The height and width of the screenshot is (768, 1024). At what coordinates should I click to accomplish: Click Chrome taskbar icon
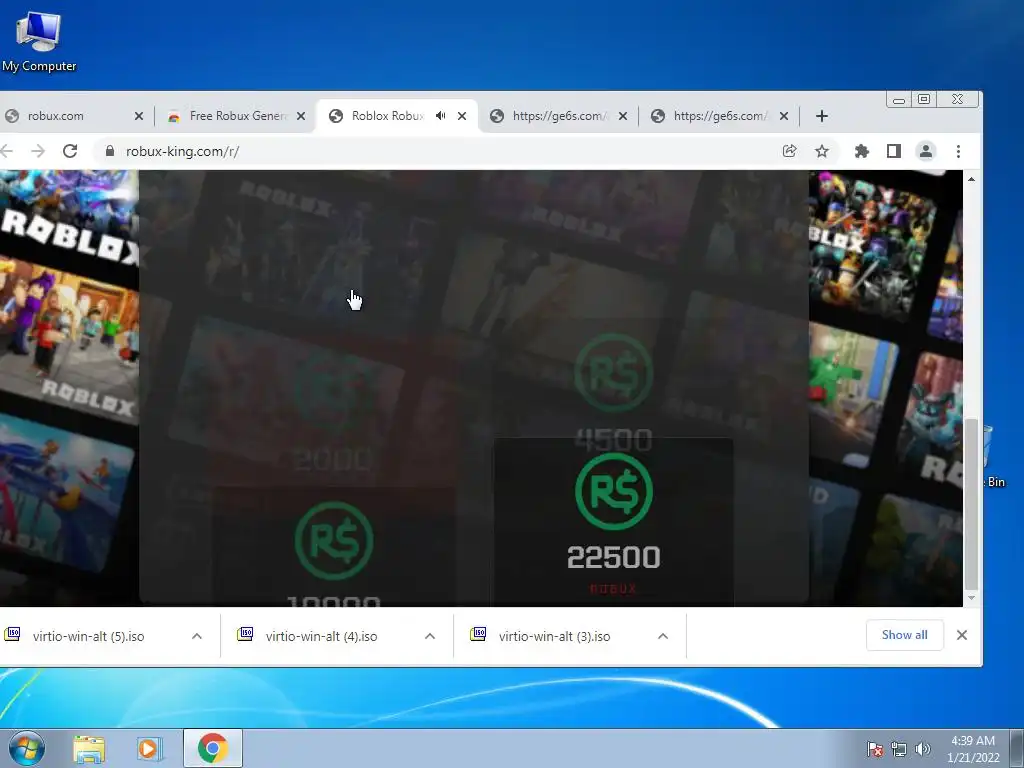click(x=213, y=749)
